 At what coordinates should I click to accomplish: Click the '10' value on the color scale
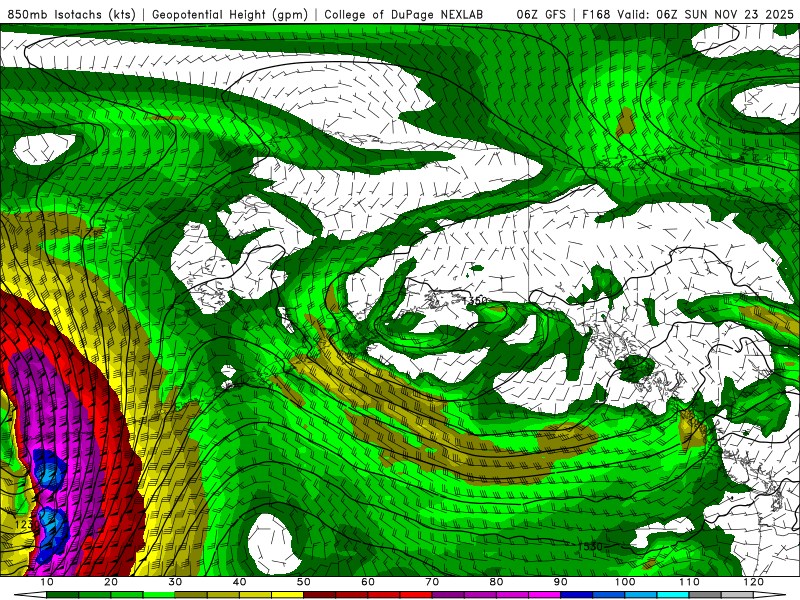(x=47, y=582)
